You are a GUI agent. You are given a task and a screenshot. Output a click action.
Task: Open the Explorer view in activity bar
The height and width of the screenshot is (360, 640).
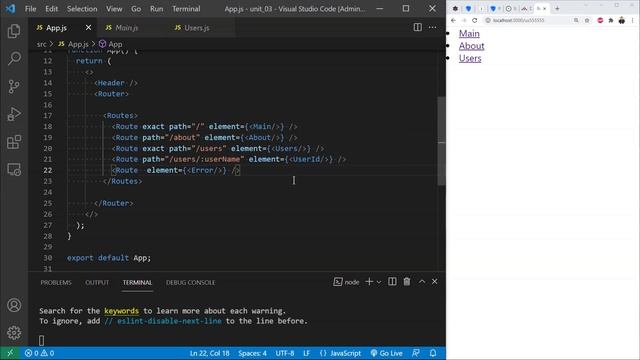14,31
